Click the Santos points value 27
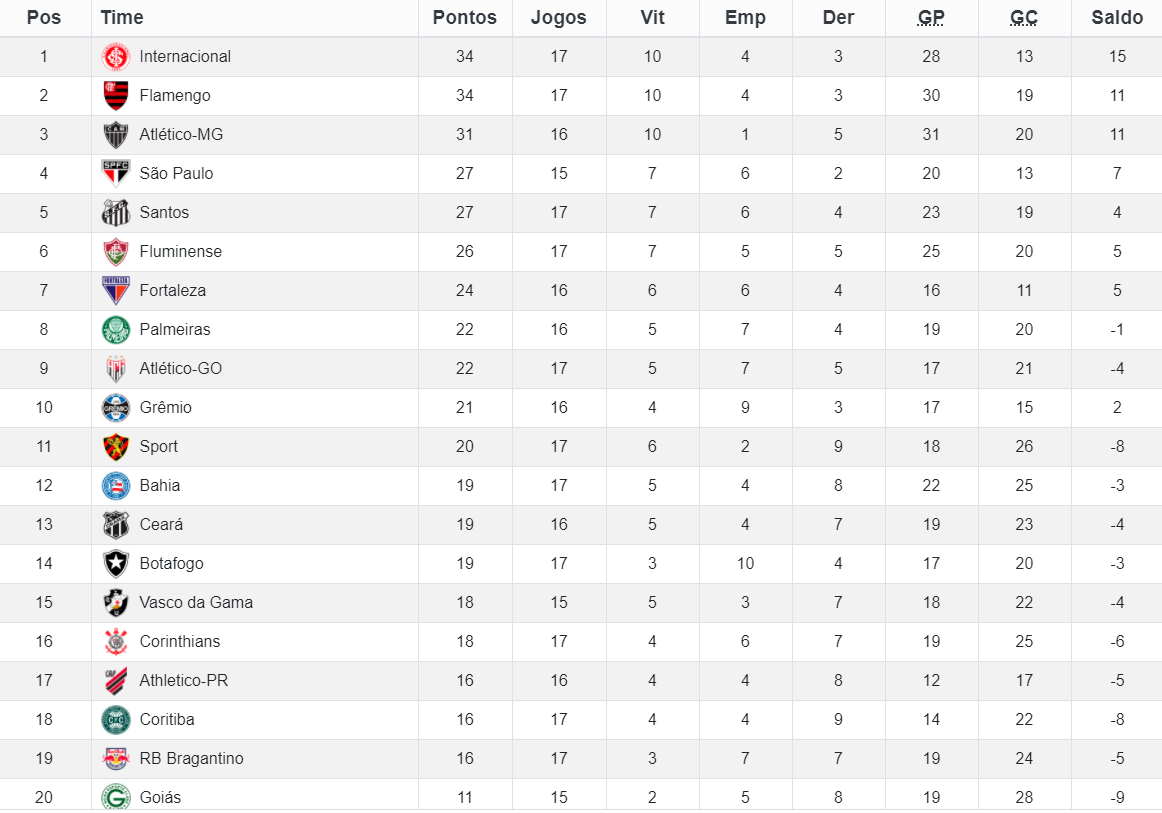Screen dimensions: 1162x813 point(465,213)
